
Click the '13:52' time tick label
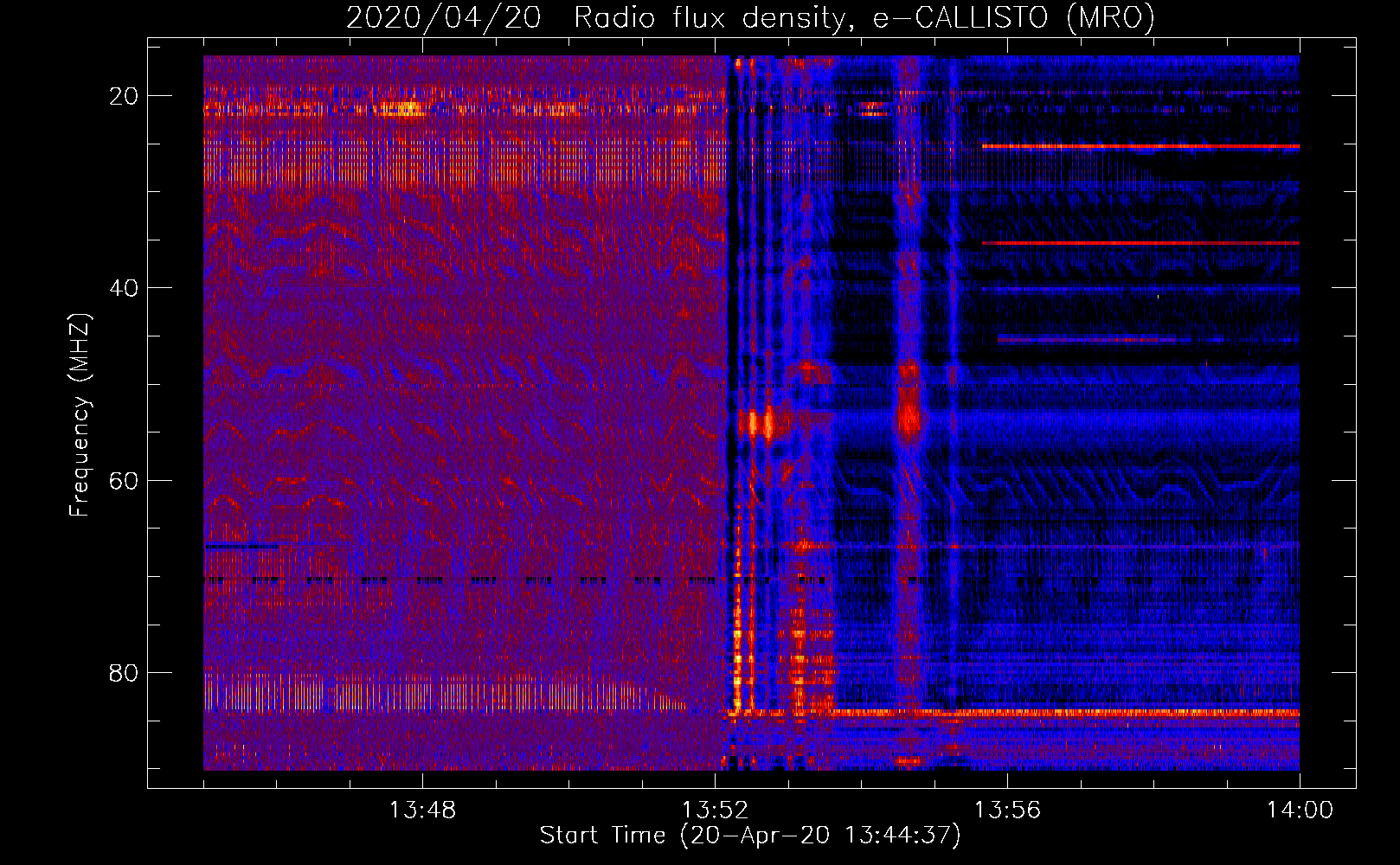715,811
